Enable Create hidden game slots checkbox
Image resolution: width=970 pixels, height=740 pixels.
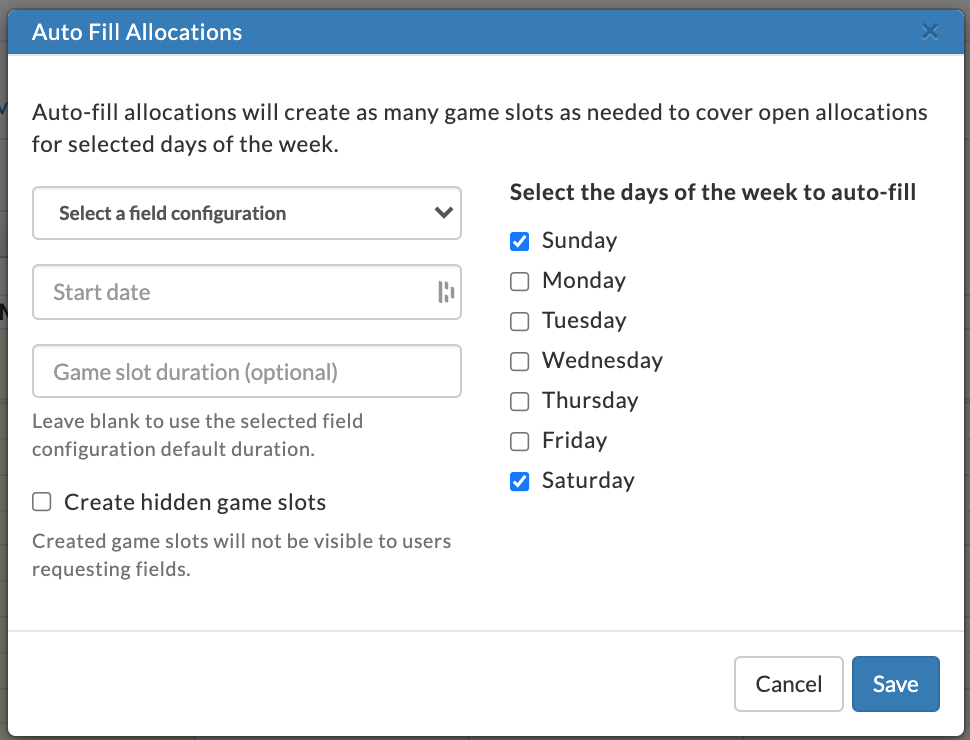click(x=42, y=502)
